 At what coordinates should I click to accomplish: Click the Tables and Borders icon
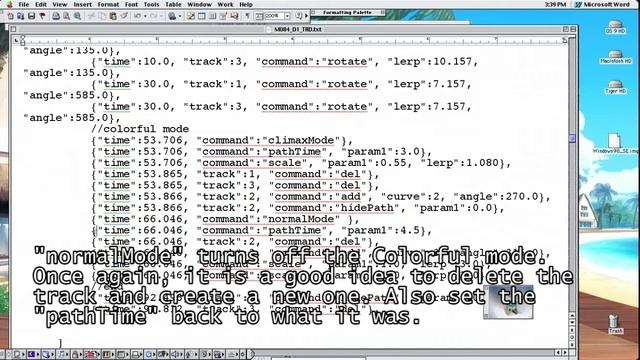(x=191, y=16)
